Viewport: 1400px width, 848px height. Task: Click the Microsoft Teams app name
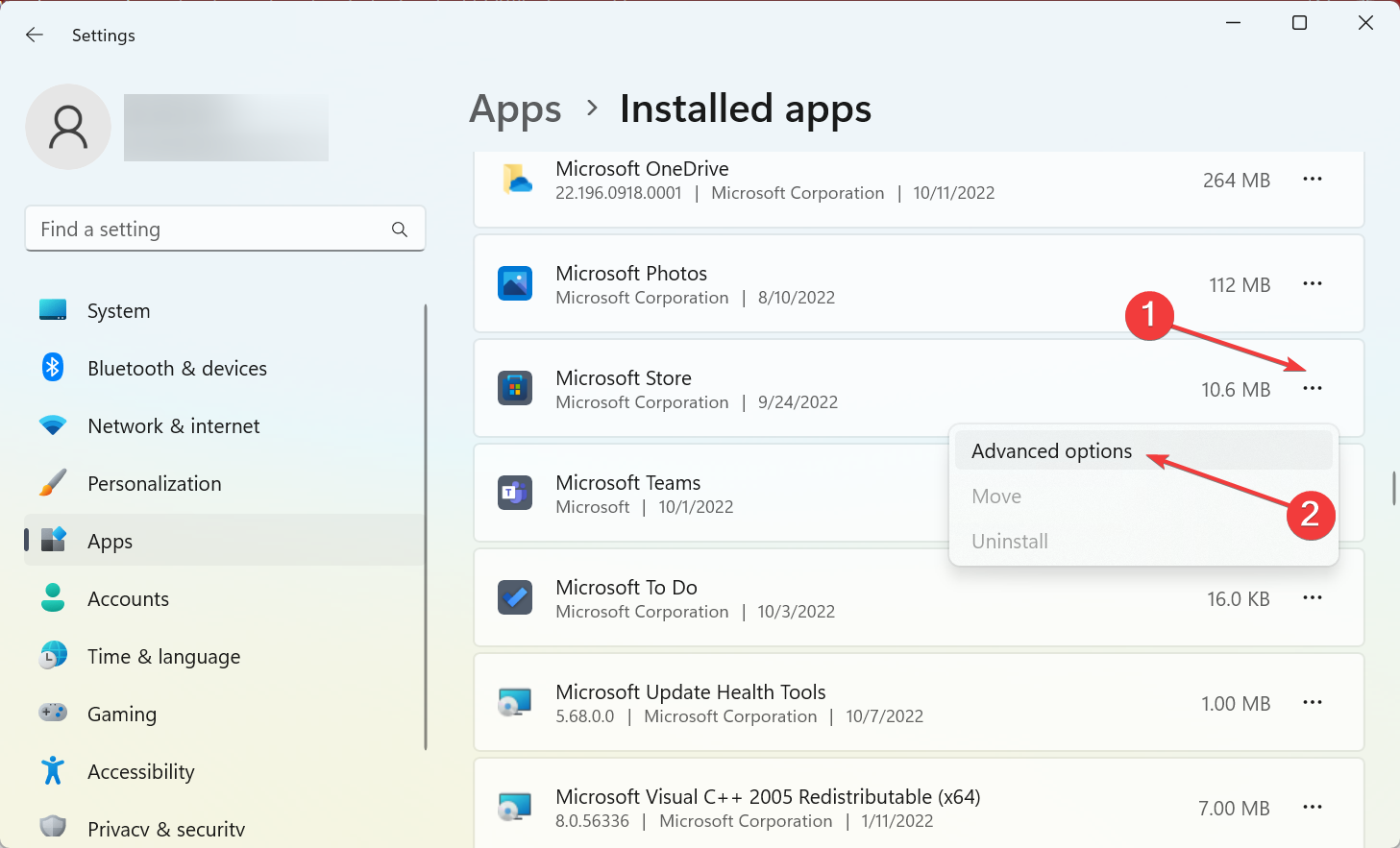[628, 483]
